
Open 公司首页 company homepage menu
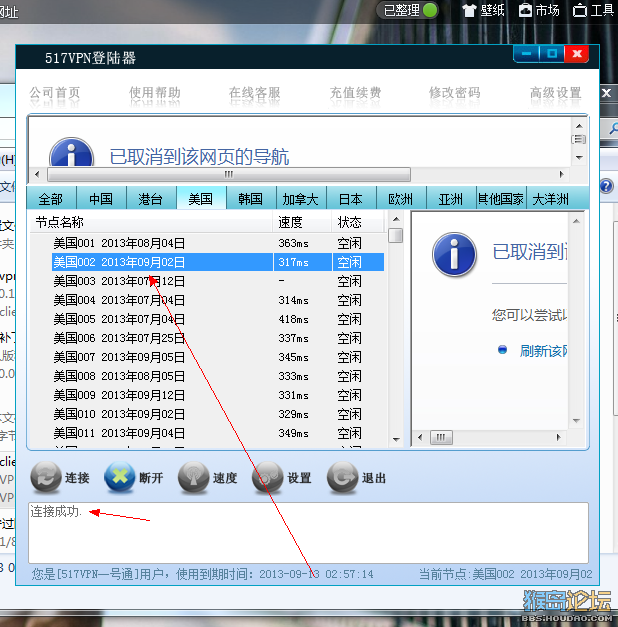(x=54, y=93)
